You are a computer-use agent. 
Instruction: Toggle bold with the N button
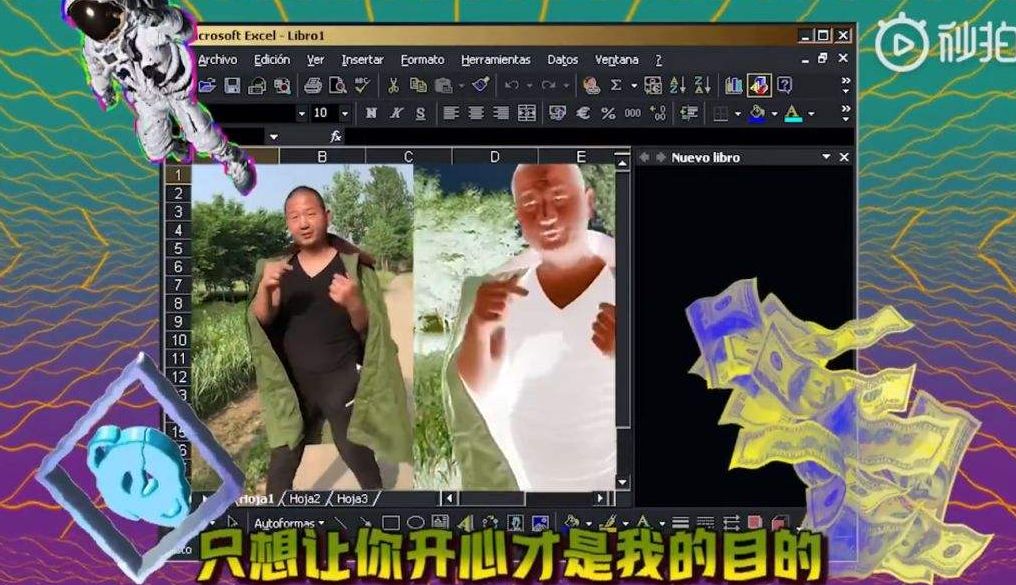(x=372, y=113)
